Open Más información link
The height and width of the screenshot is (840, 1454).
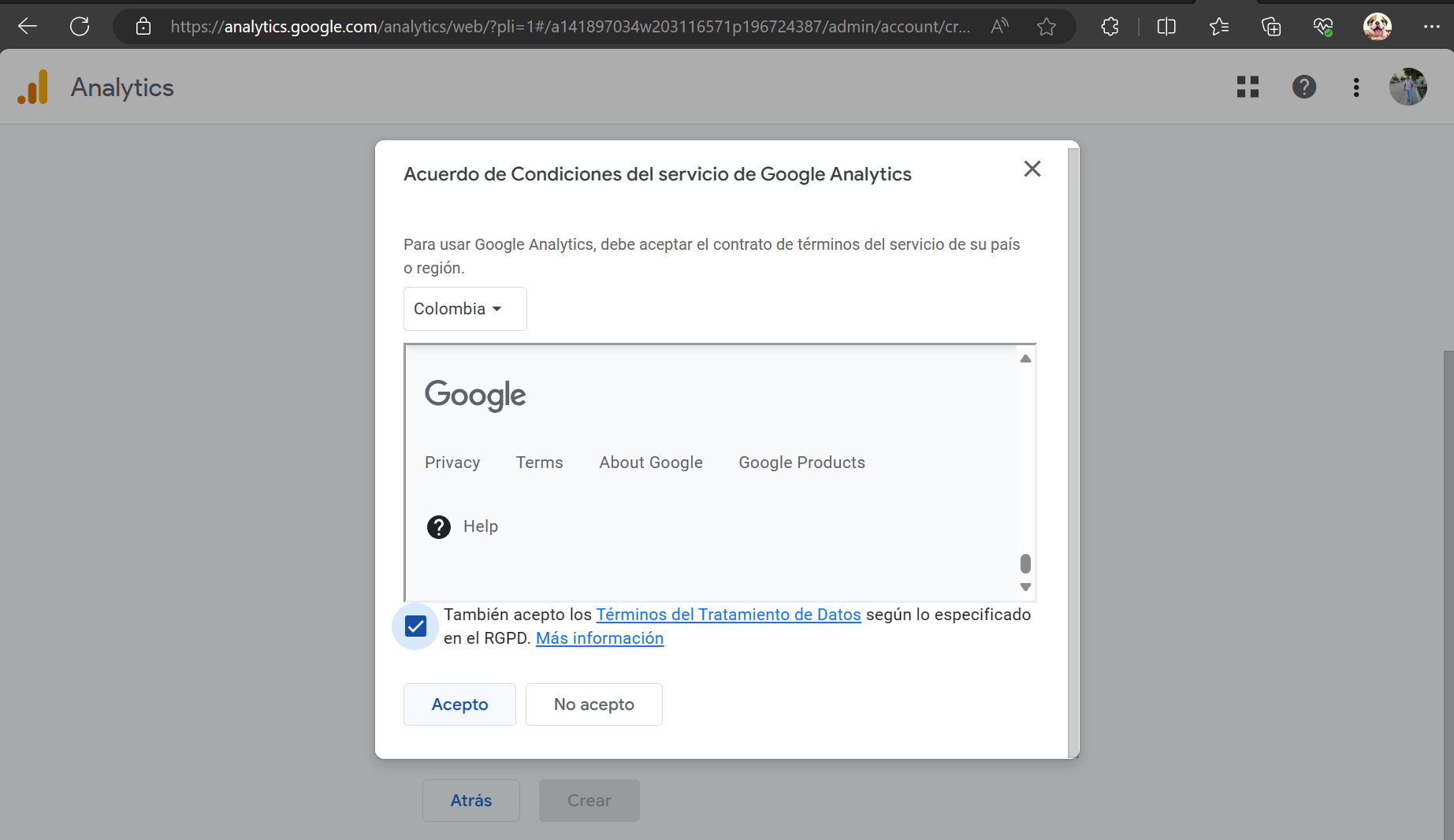600,638
